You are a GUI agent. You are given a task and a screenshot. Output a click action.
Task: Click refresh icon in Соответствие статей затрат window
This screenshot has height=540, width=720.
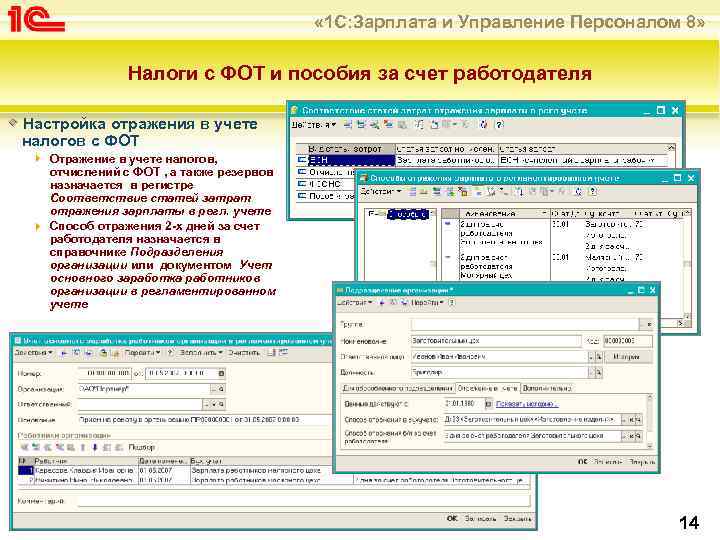[483, 124]
